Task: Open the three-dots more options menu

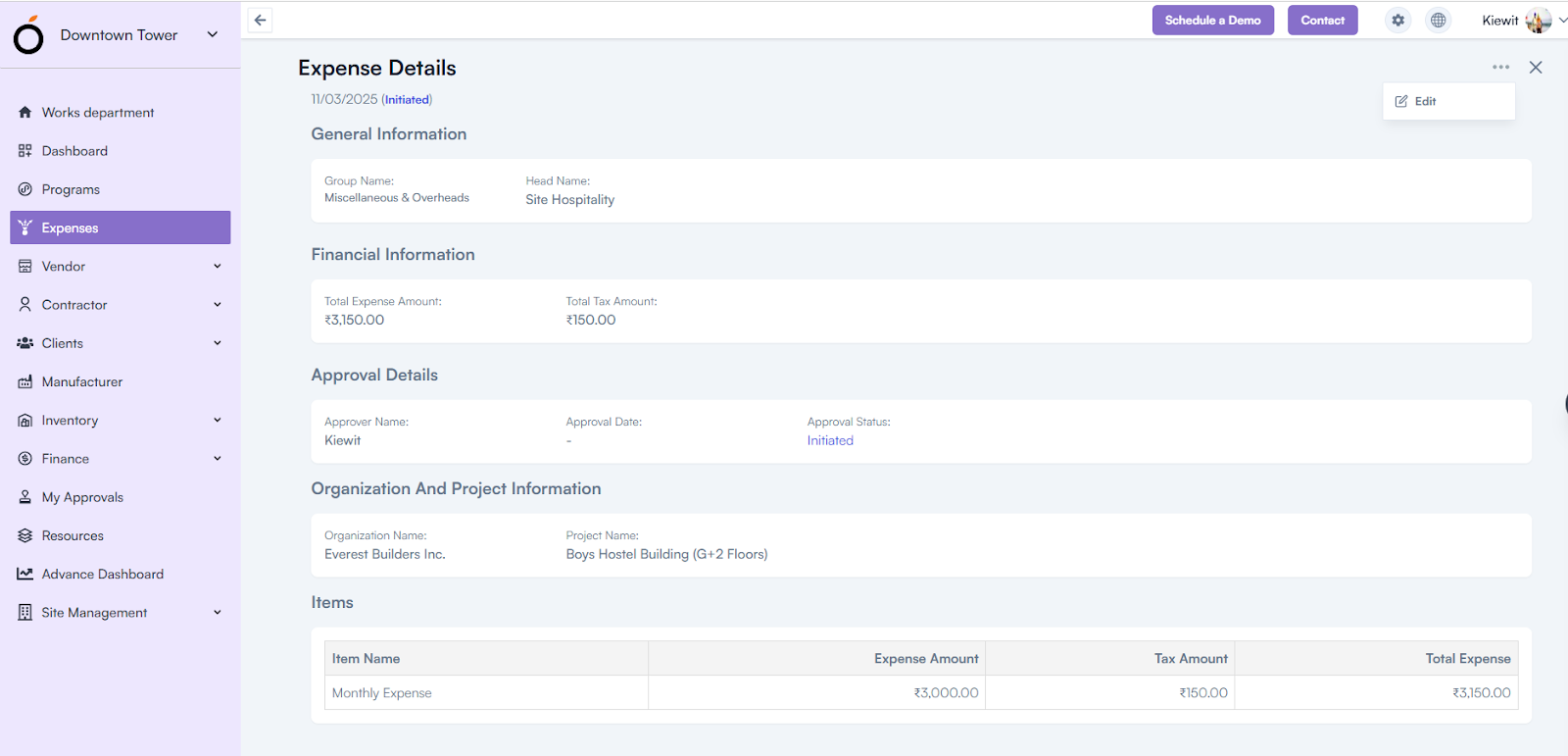Action: tap(1501, 67)
